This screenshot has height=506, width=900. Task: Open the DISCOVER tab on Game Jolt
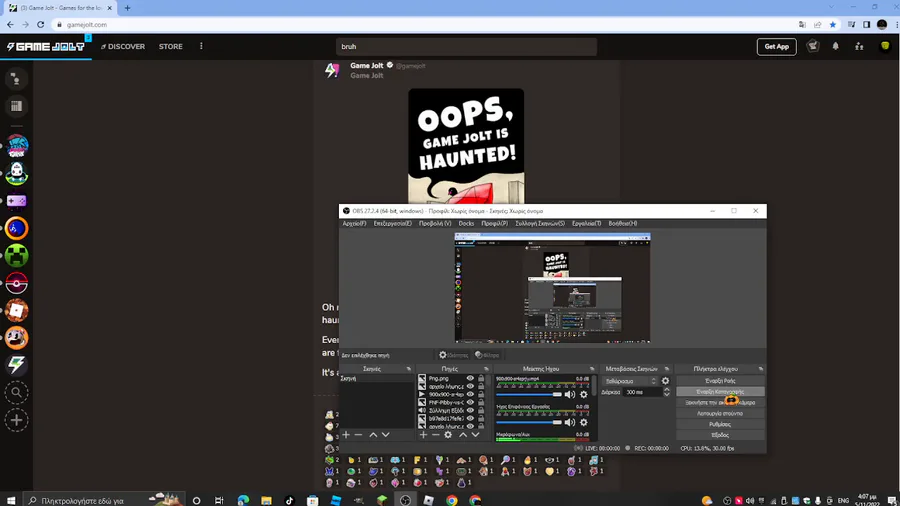tap(123, 46)
